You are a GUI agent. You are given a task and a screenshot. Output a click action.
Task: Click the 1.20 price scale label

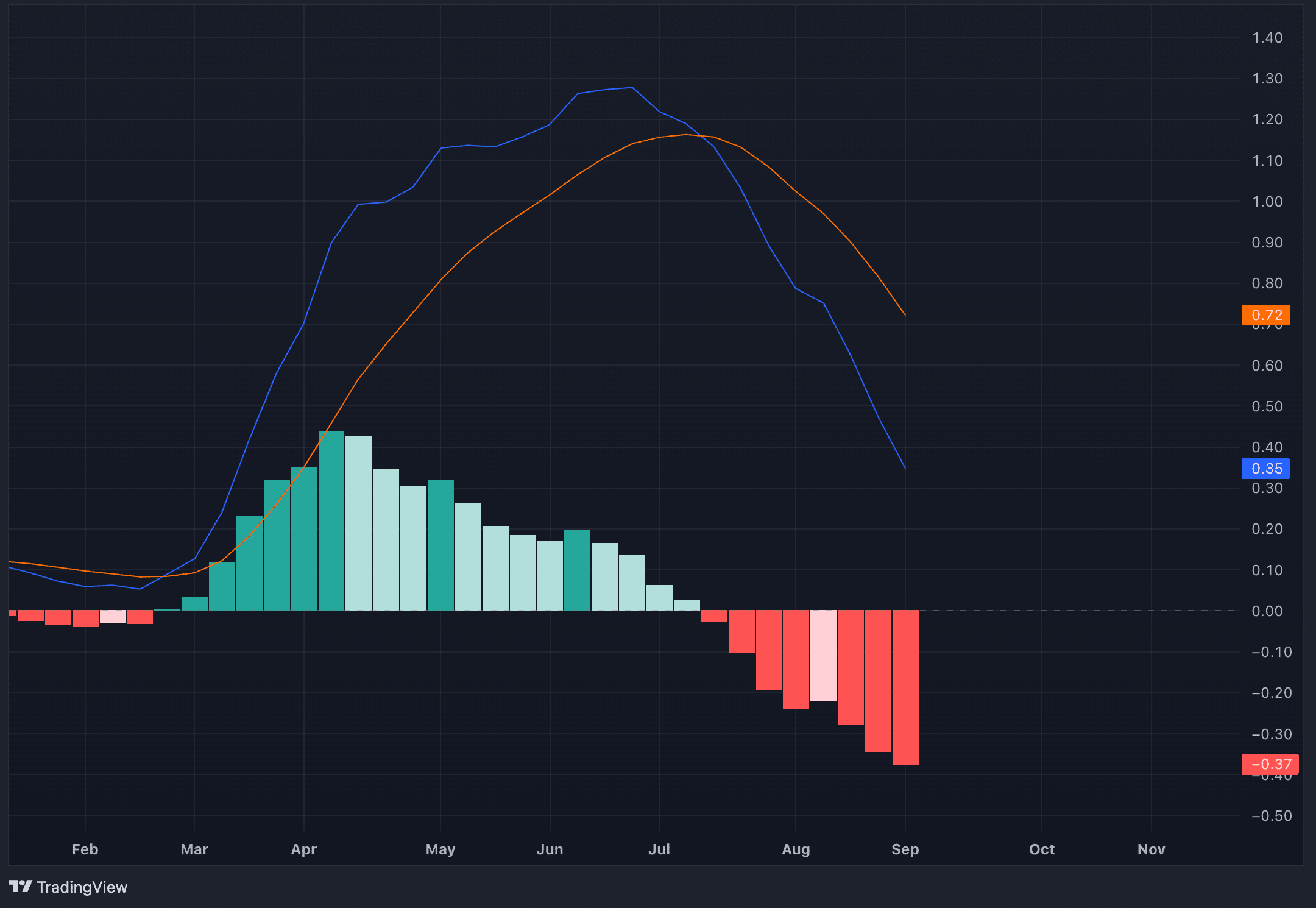click(x=1267, y=119)
